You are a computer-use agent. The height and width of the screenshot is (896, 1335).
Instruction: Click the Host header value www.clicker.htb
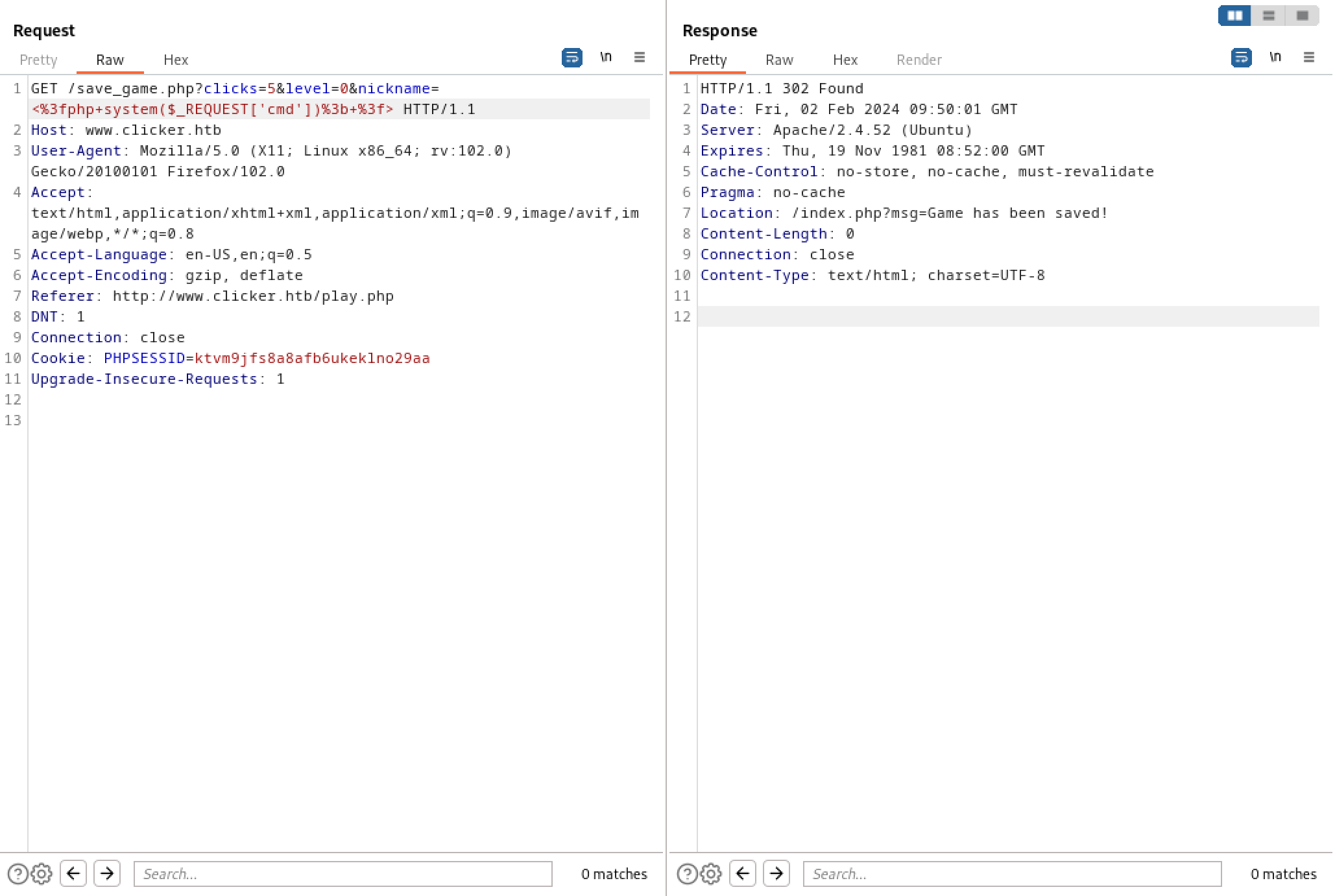pyautogui.click(x=153, y=130)
